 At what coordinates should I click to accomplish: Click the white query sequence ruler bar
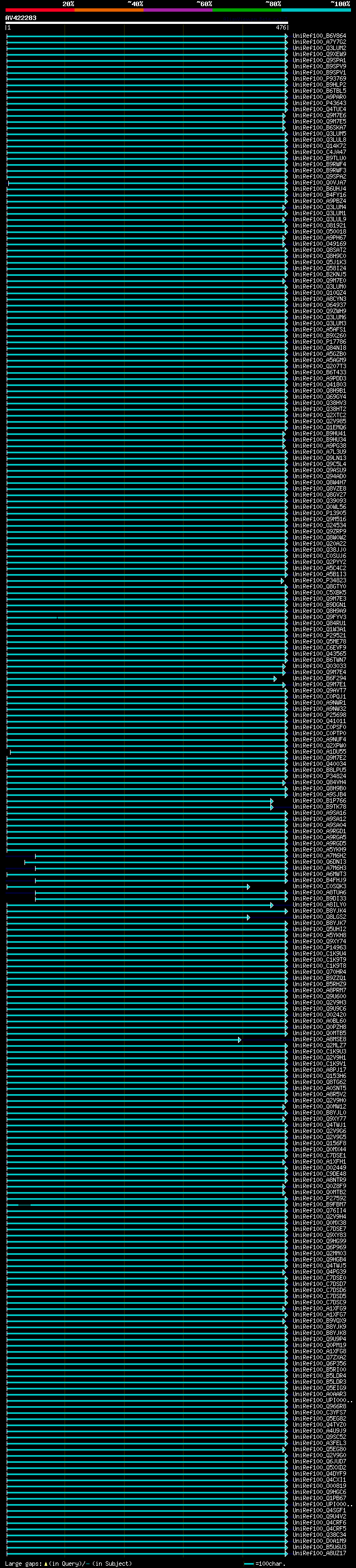[147, 22]
